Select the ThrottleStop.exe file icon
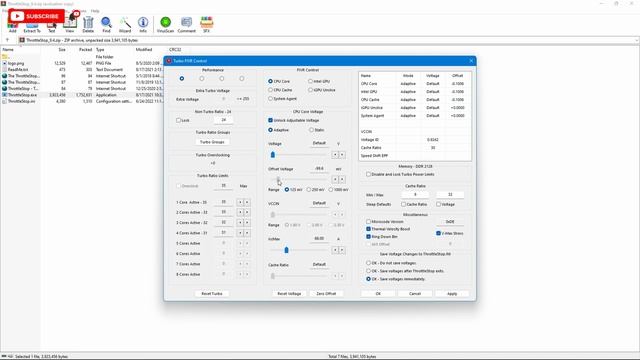Viewport: 640px width, 360px height. click(4, 95)
